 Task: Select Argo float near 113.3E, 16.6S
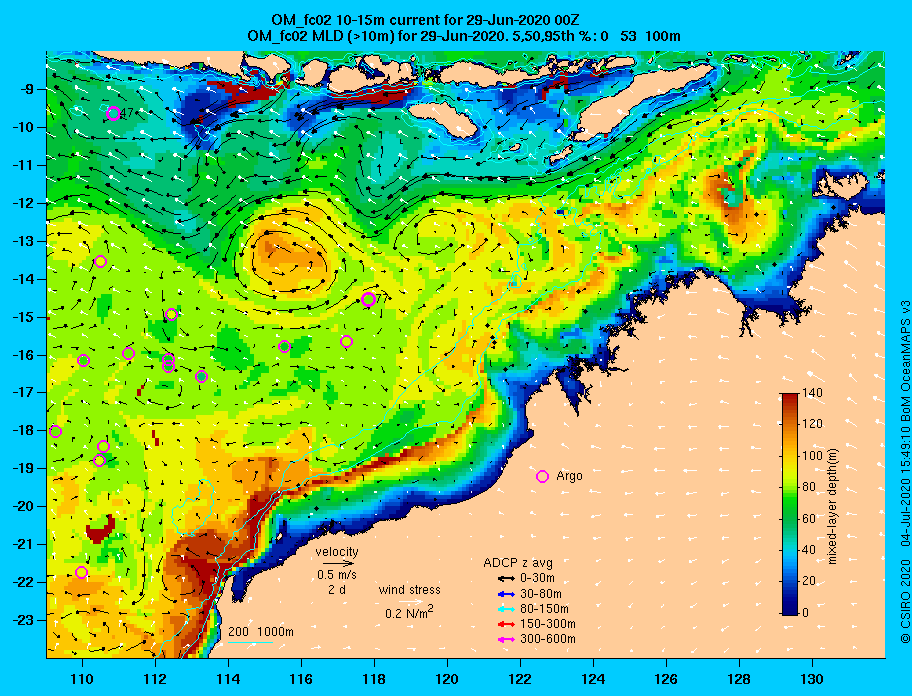[x=201, y=376]
